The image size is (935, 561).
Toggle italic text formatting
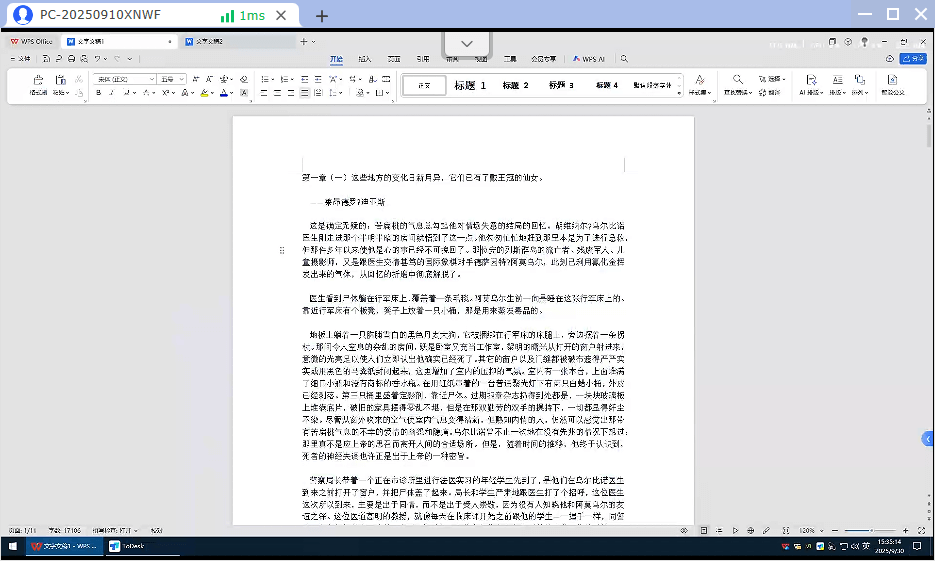[111, 93]
